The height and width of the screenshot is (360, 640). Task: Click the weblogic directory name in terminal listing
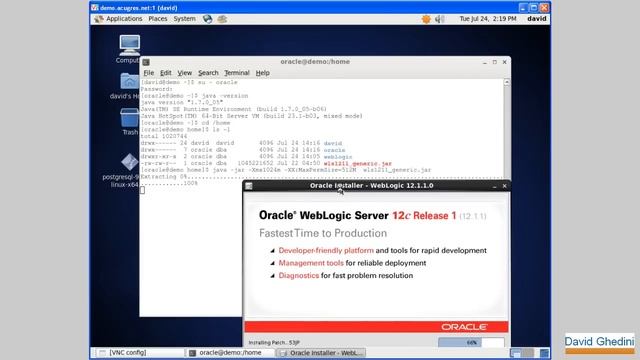338,157
